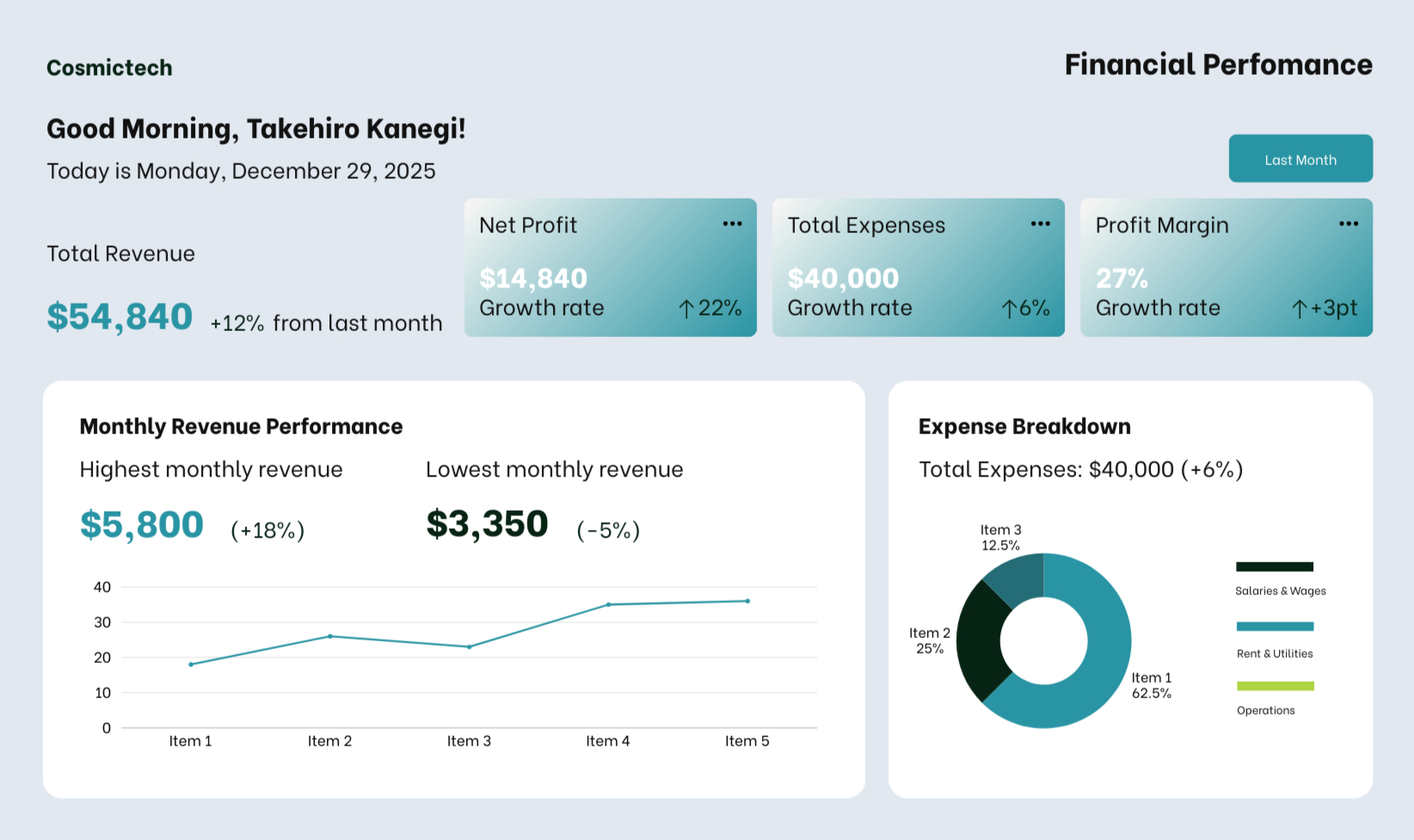Image resolution: width=1414 pixels, height=840 pixels.
Task: Click the Item 1 data point on line chart
Action: pos(191,665)
